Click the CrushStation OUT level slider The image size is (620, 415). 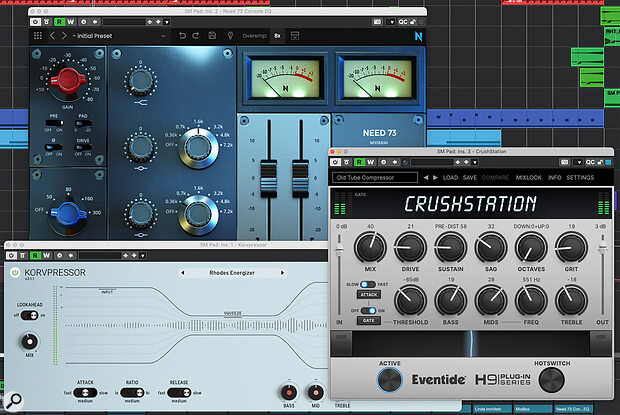602,248
